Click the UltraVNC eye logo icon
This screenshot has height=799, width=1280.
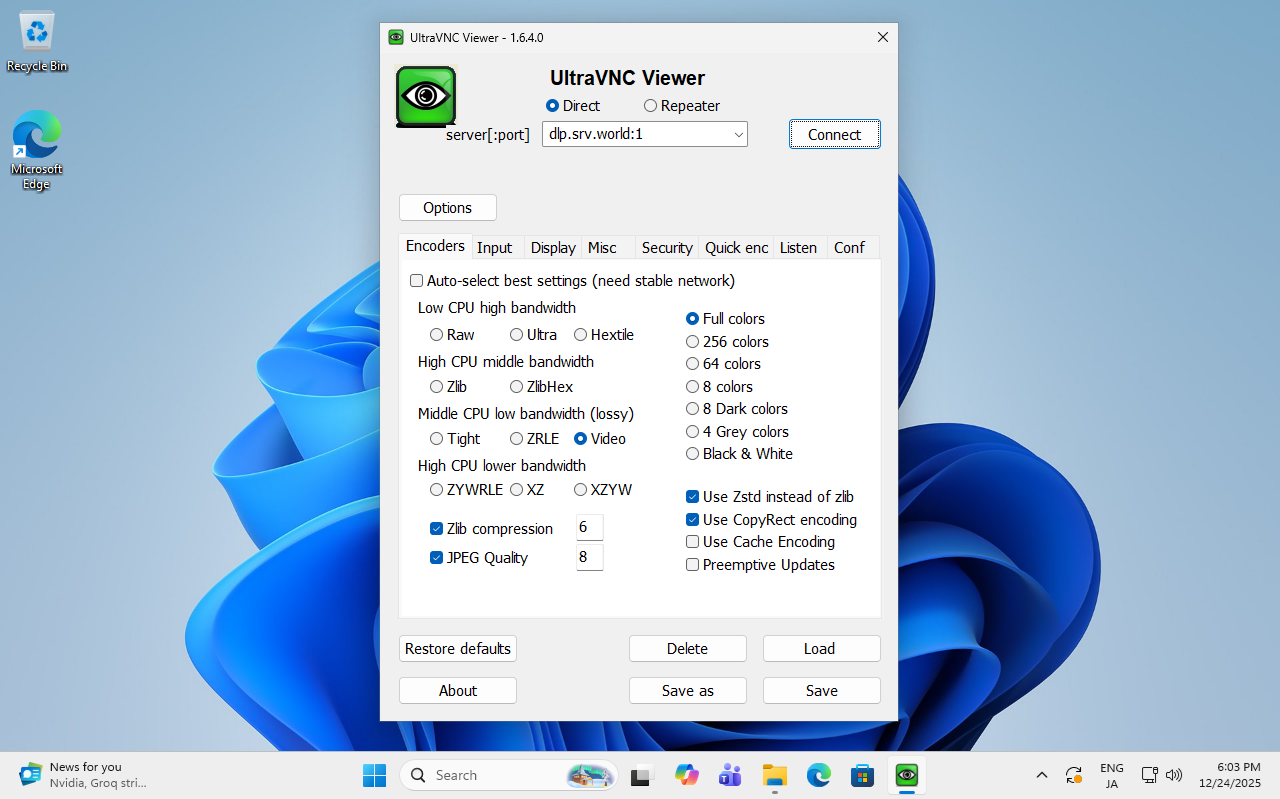[x=426, y=97]
